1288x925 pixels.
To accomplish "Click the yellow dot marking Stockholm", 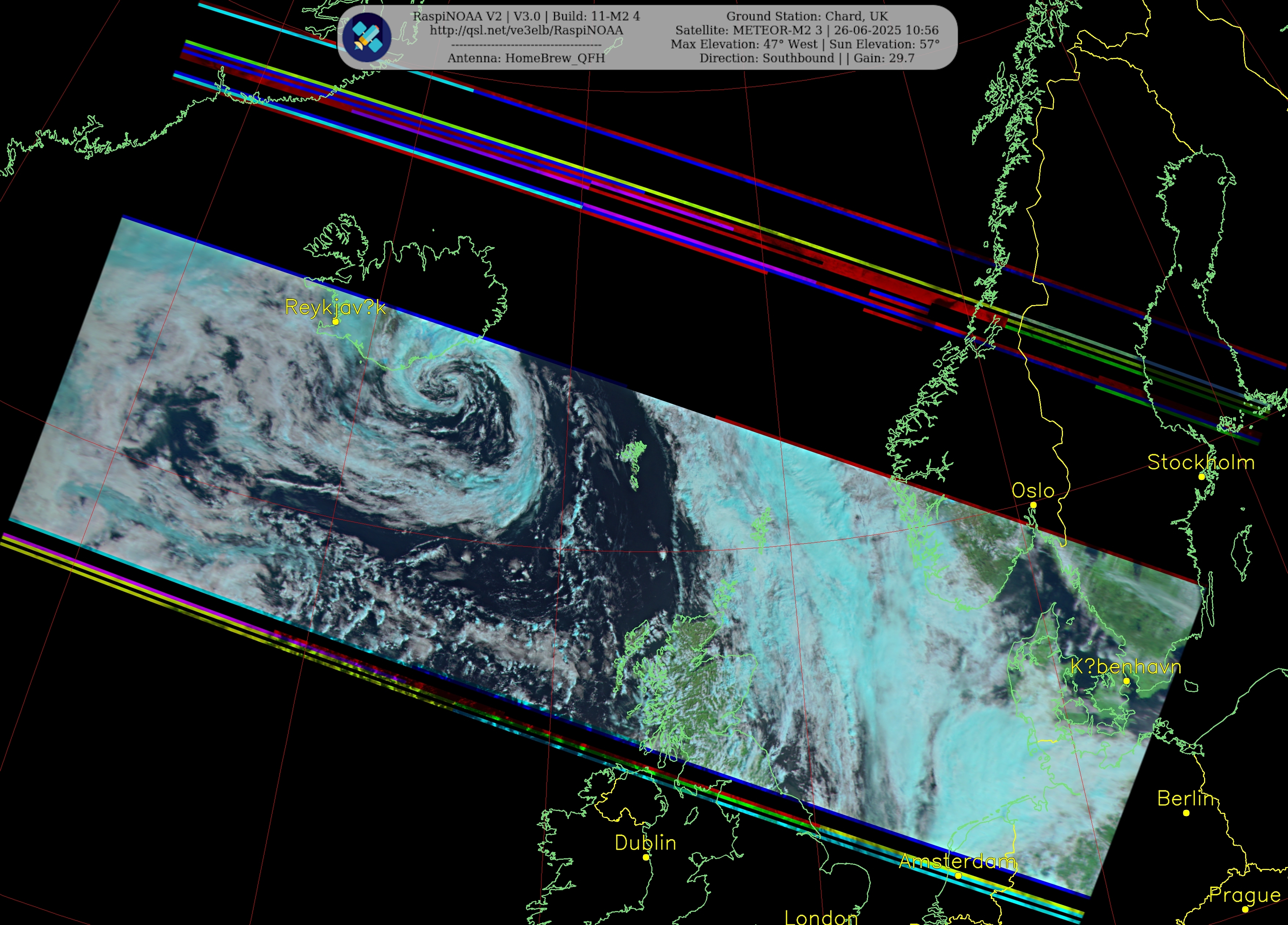I will (1201, 477).
